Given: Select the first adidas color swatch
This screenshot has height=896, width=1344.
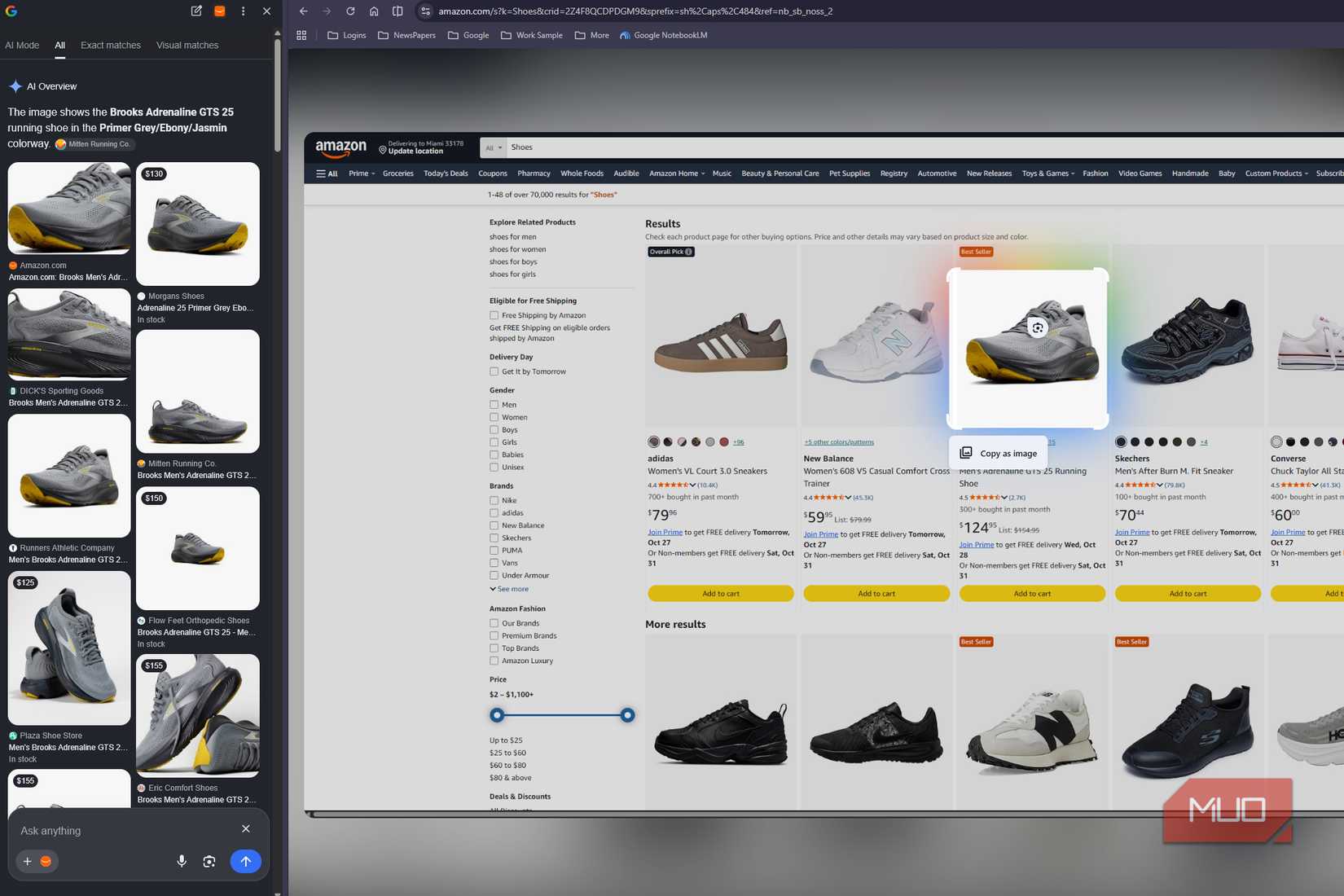Looking at the screenshot, I should [x=653, y=442].
